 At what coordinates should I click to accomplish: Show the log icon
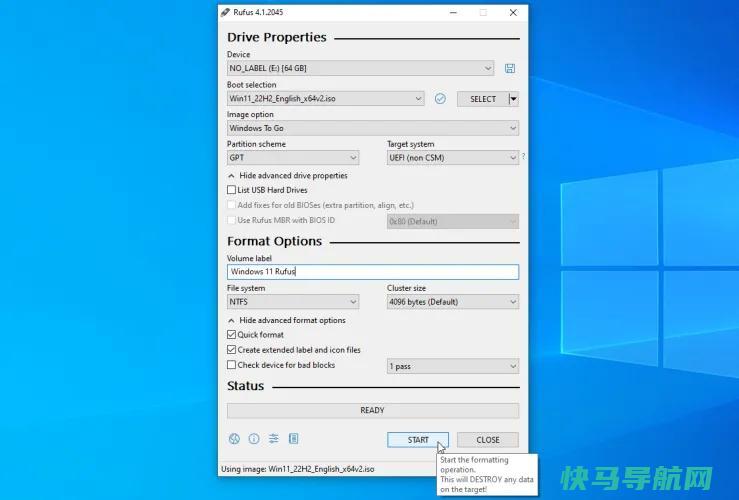click(x=294, y=439)
